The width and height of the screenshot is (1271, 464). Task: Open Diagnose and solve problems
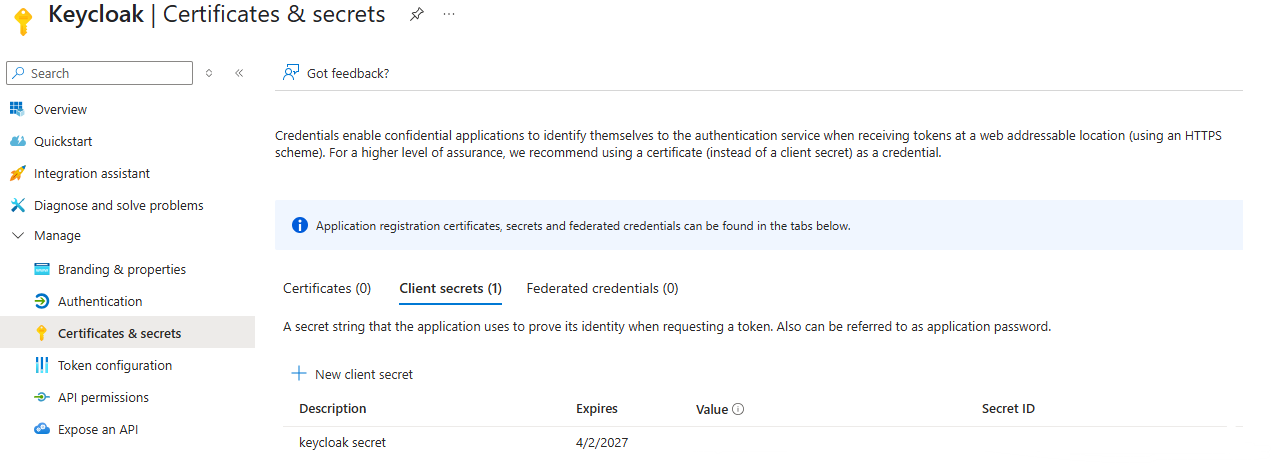coord(118,205)
